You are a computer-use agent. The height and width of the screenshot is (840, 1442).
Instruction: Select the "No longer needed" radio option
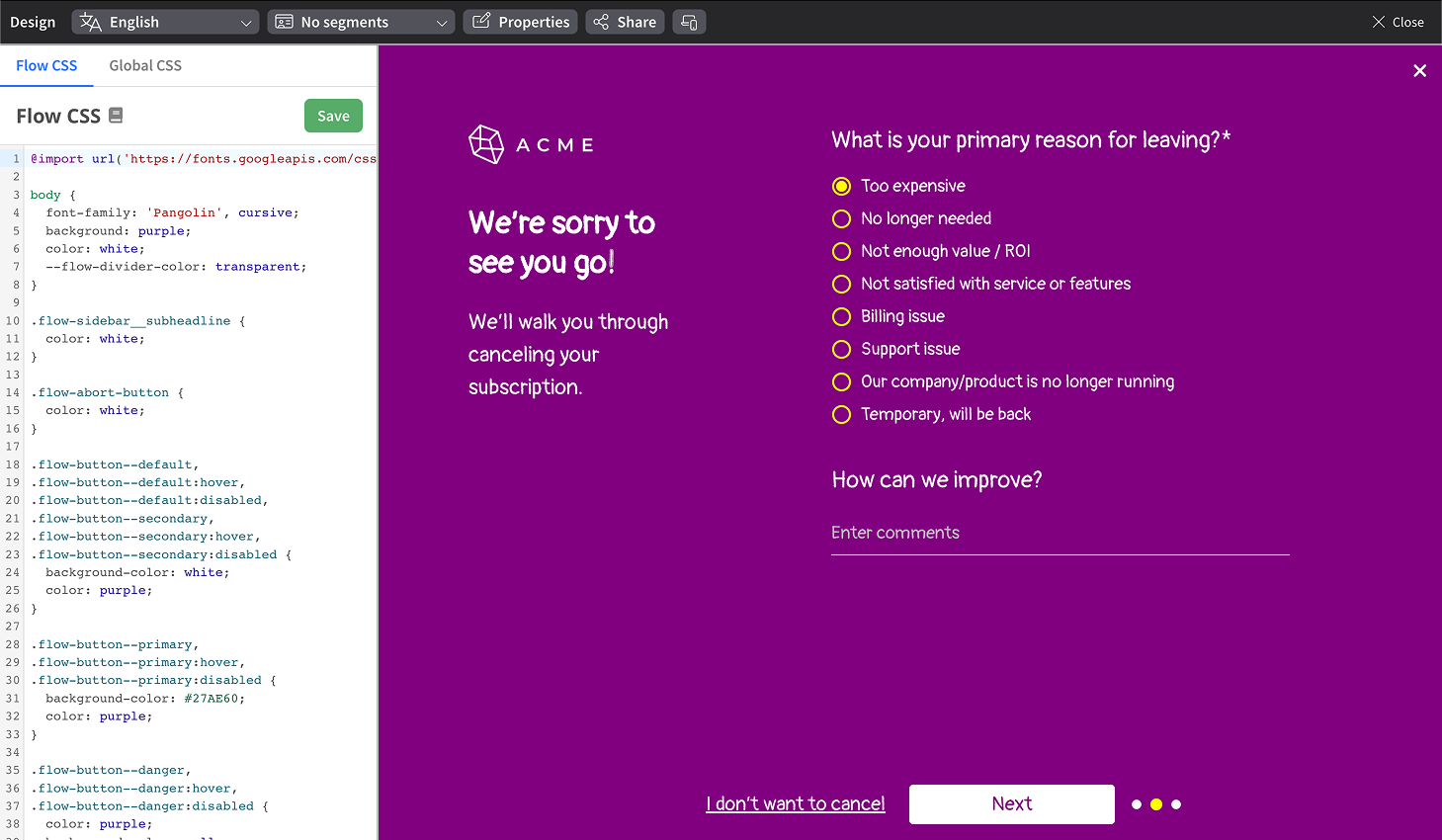tap(842, 218)
